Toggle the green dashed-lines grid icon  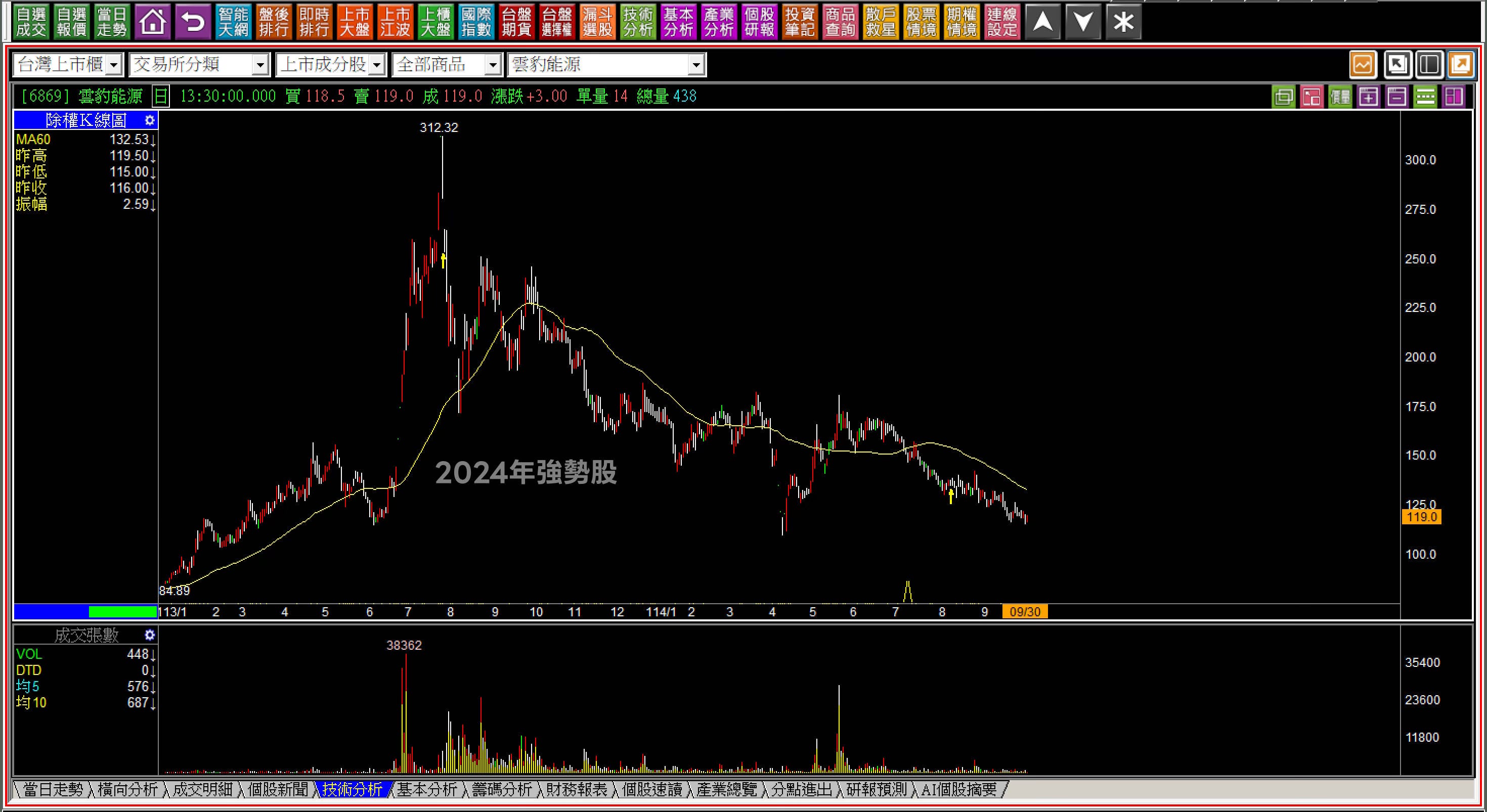1425,97
